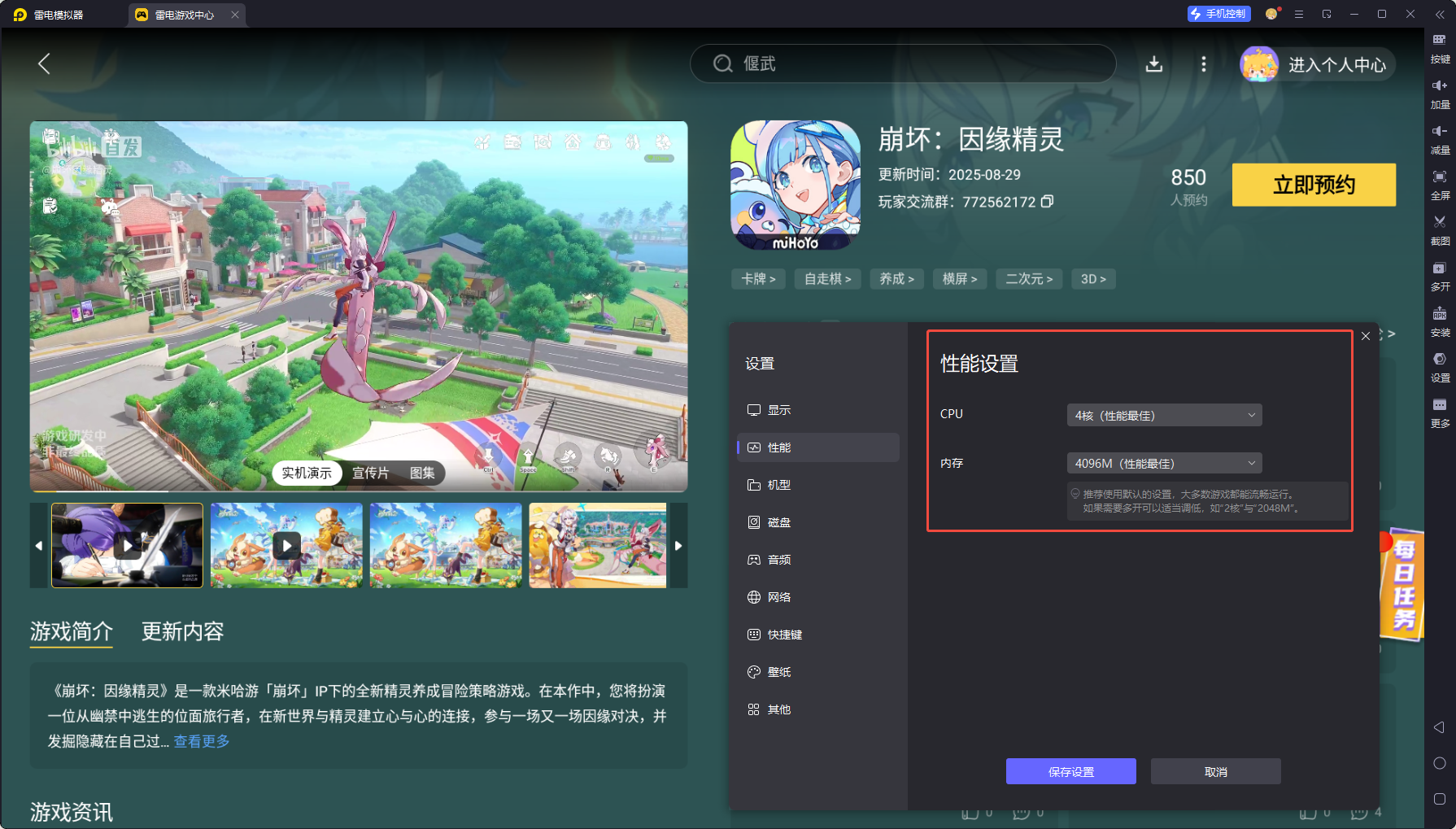Open the 自走棋 tag
This screenshot has width=1456, height=829.
(x=827, y=279)
